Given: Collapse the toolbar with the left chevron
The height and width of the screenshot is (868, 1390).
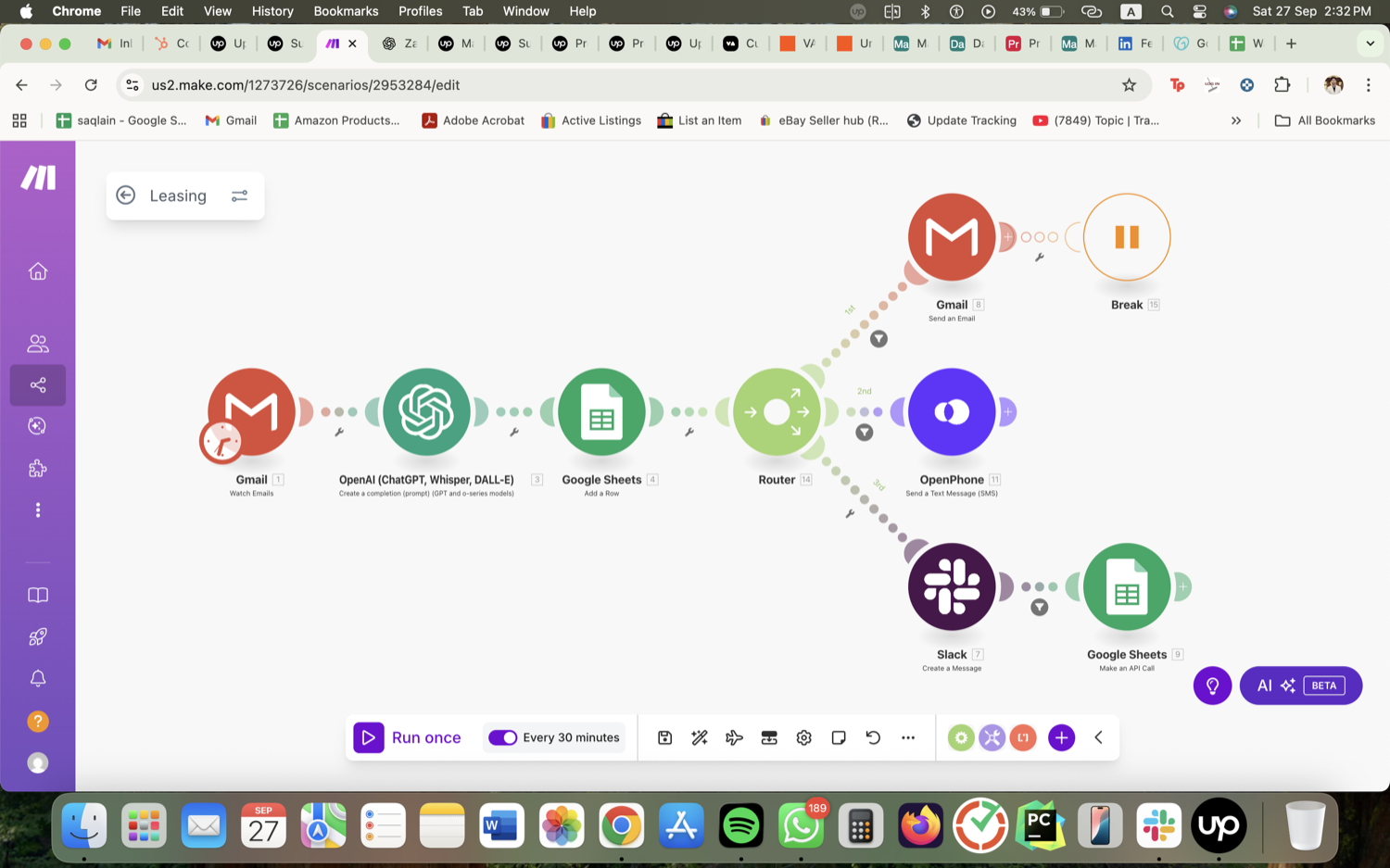Looking at the screenshot, I should pyautogui.click(x=1098, y=737).
